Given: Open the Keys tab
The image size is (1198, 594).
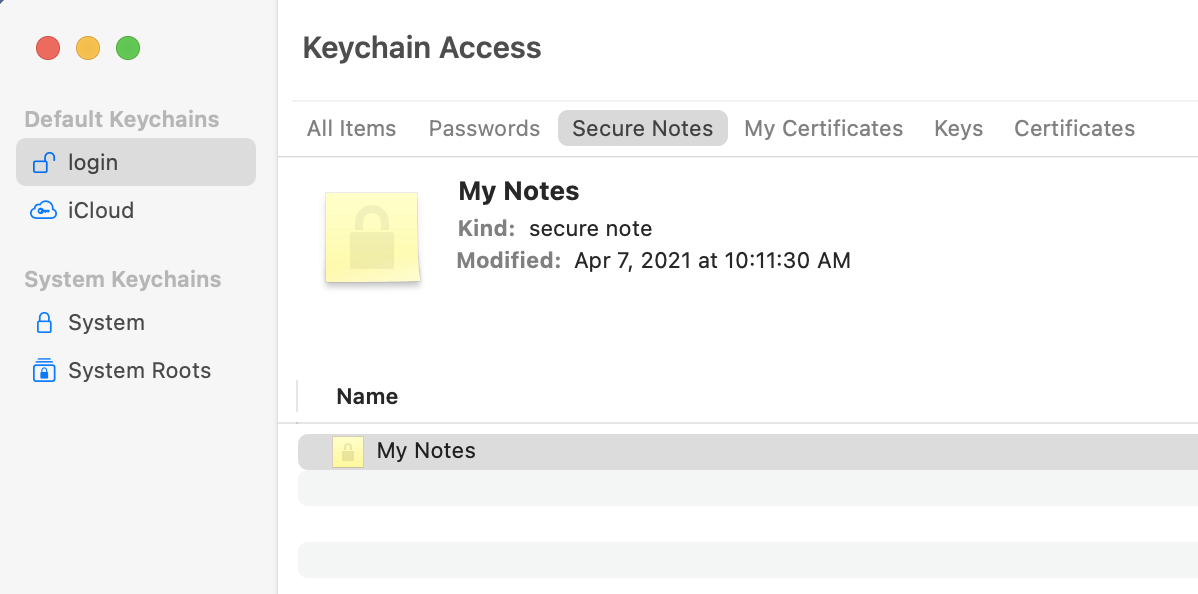Looking at the screenshot, I should click(x=958, y=128).
